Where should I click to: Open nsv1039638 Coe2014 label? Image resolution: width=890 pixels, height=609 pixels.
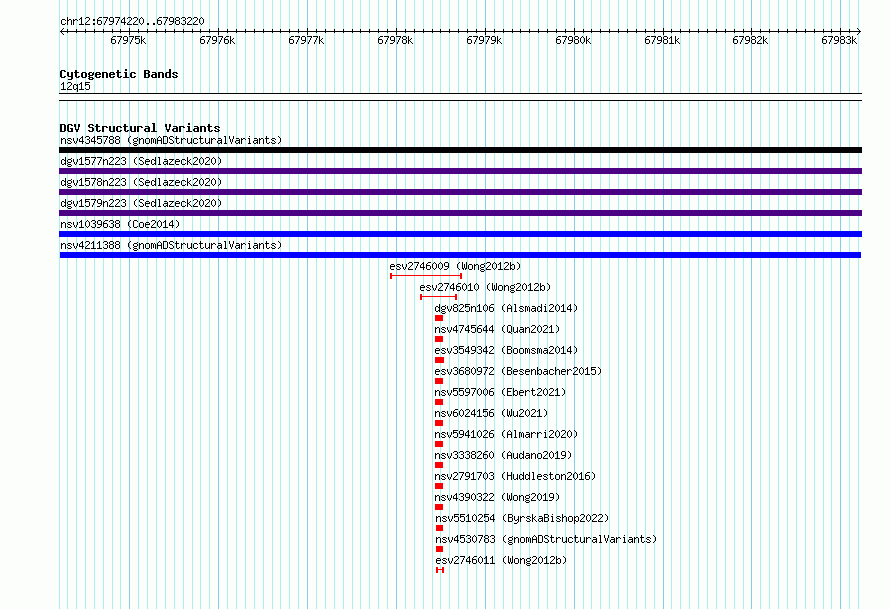[120, 224]
